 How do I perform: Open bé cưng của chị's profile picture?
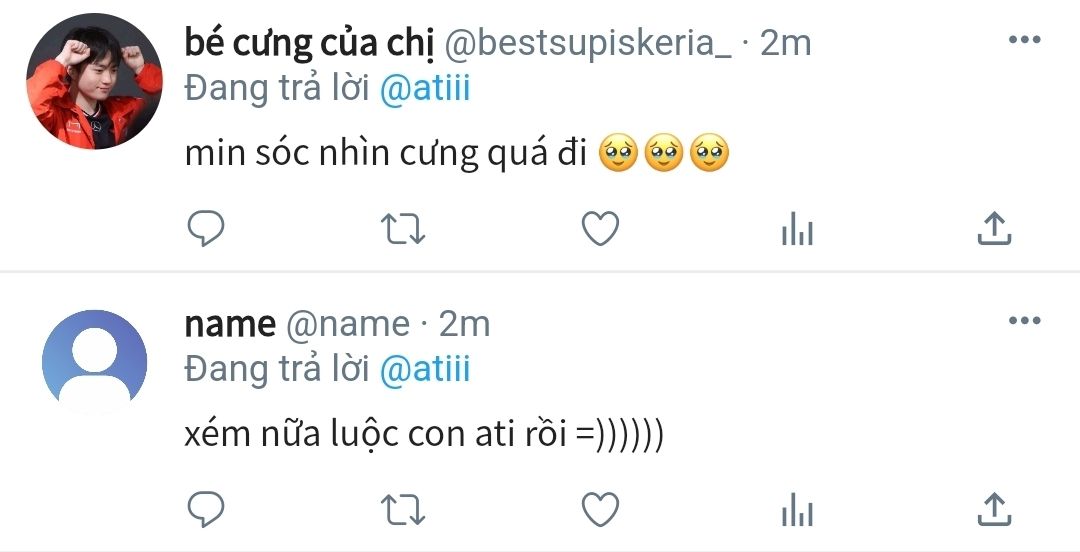(x=94, y=82)
